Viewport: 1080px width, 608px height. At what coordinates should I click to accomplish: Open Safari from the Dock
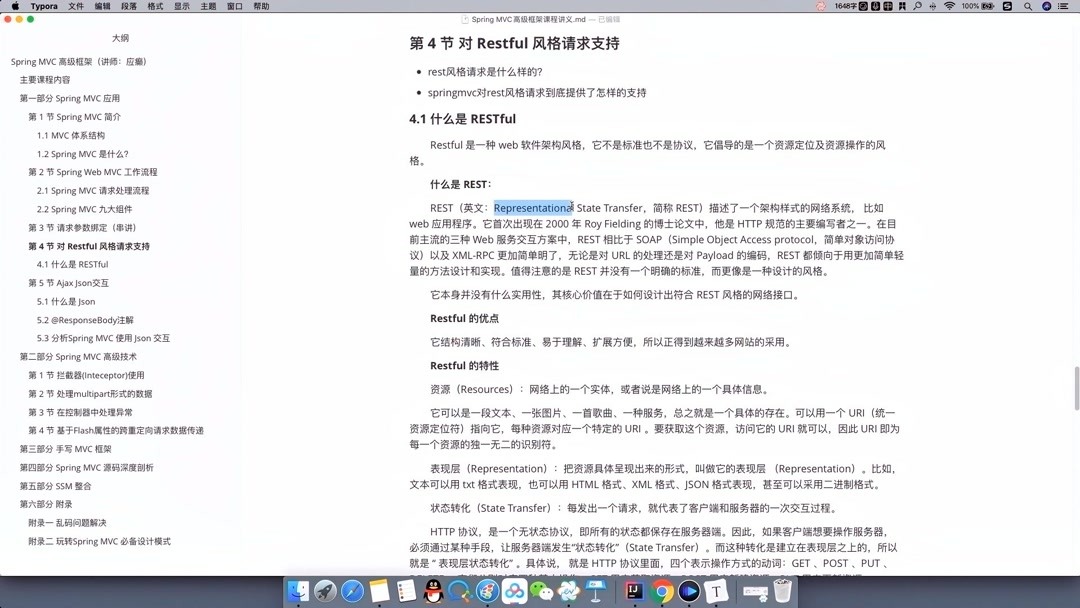tap(355, 591)
